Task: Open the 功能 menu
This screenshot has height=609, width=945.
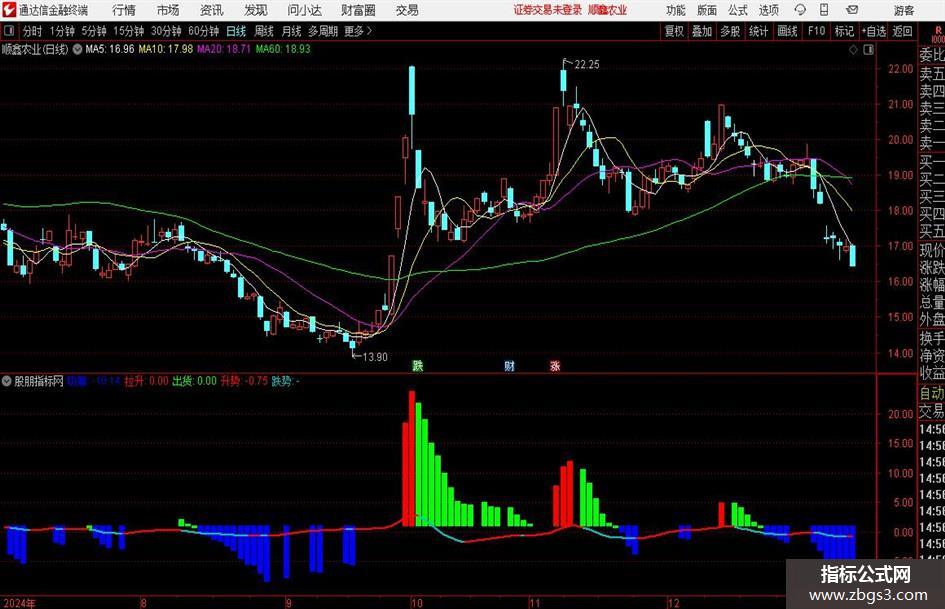Action: [676, 10]
